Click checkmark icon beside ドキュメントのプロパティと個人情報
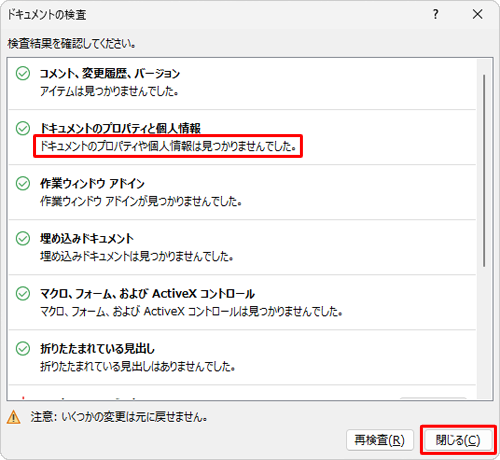Screen dimensions: 500x460 23,128
